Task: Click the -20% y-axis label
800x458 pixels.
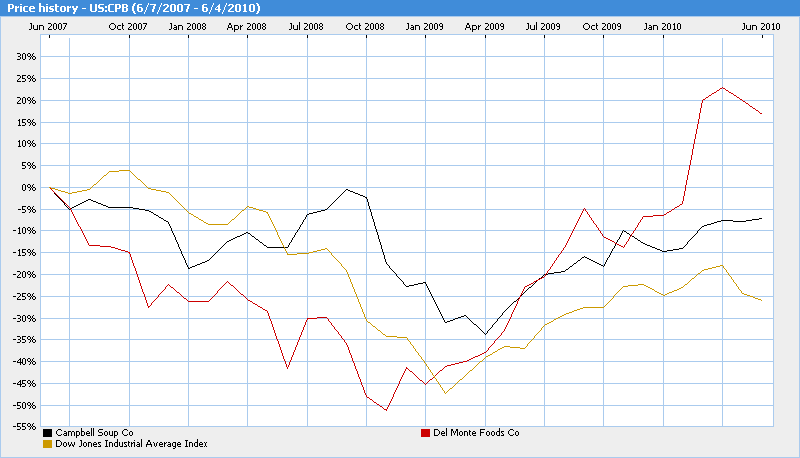Action: click(x=26, y=275)
